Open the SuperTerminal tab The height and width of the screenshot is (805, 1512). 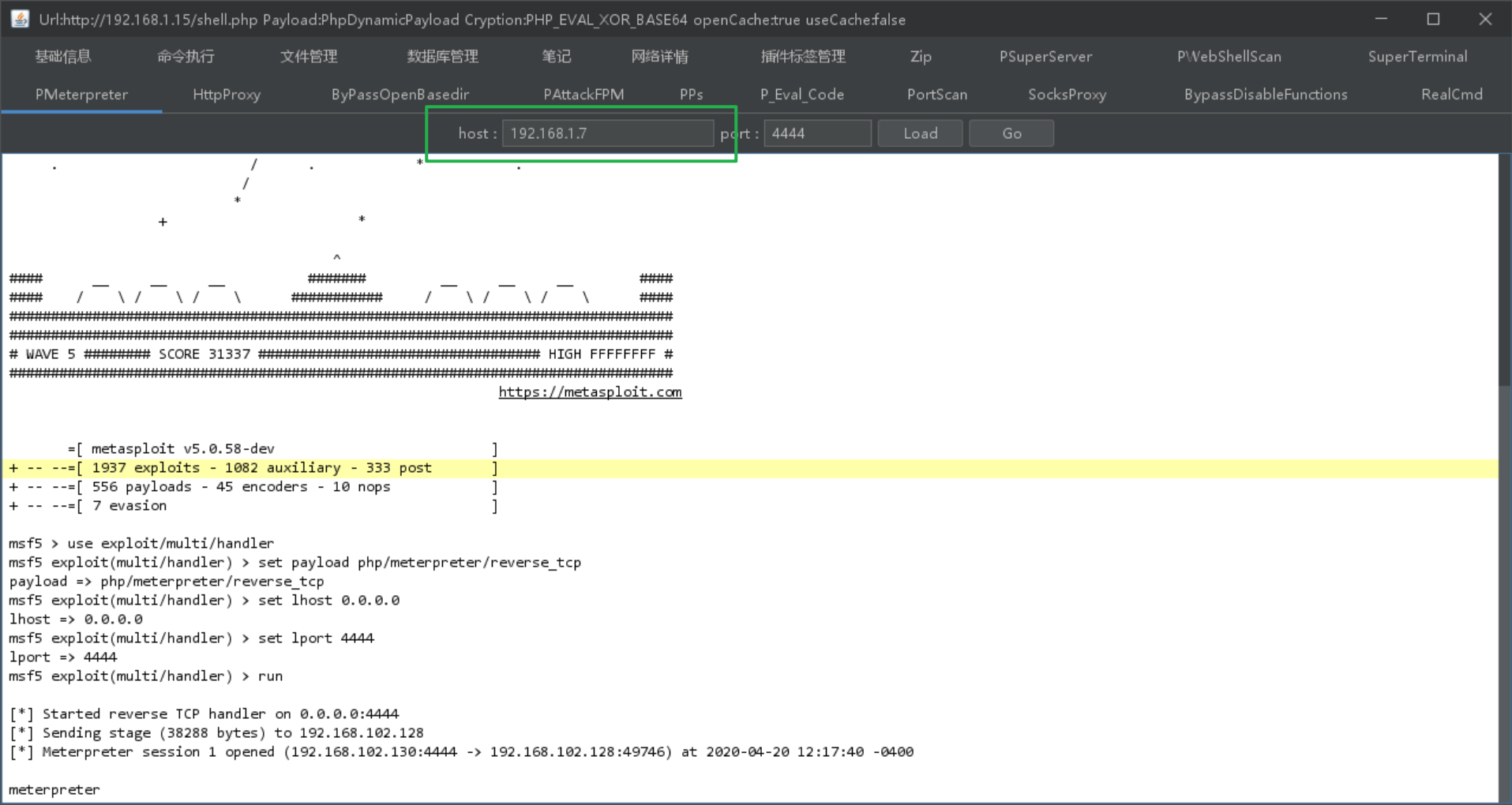pos(1418,56)
